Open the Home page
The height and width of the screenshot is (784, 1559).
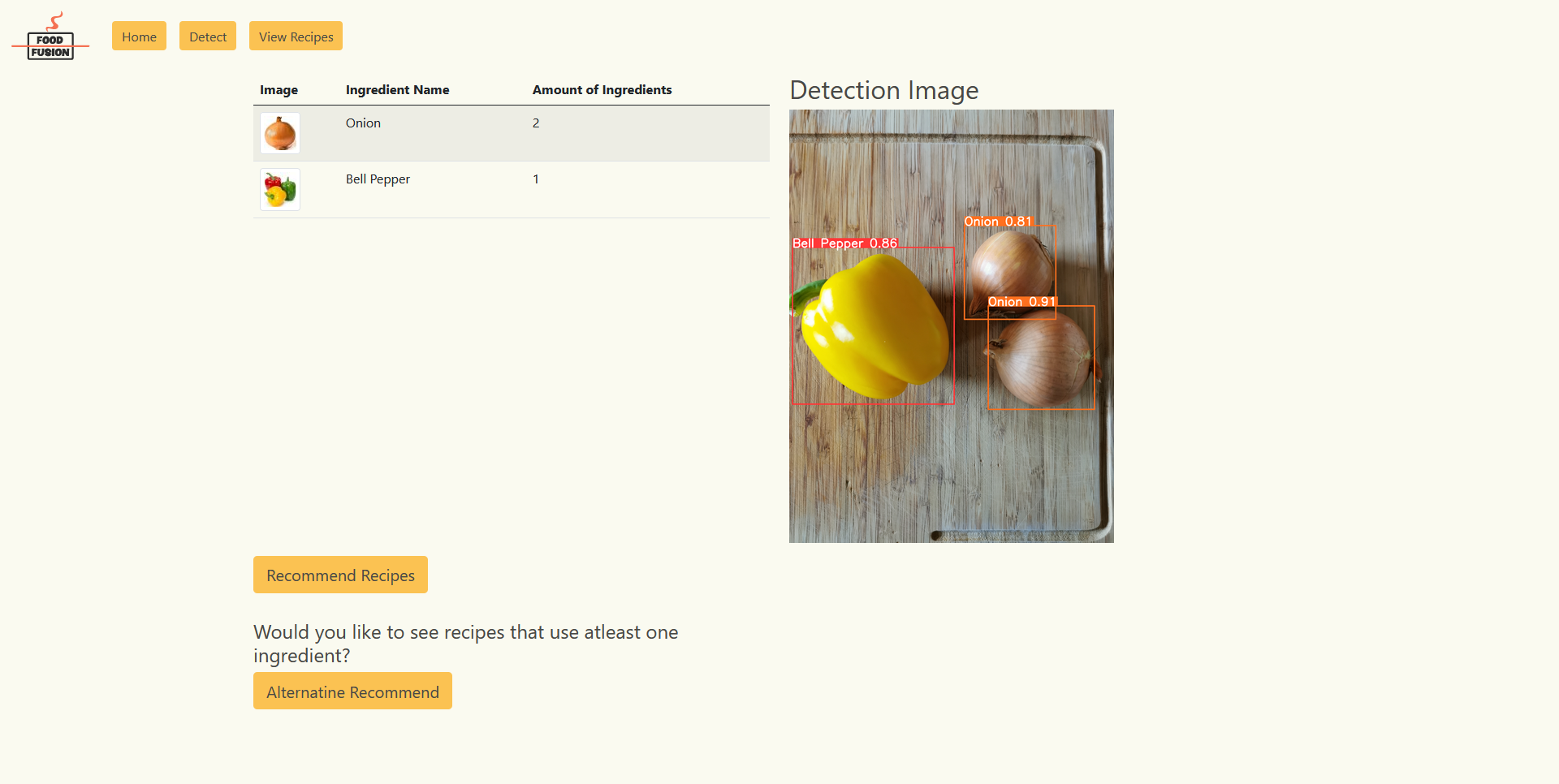pos(138,36)
